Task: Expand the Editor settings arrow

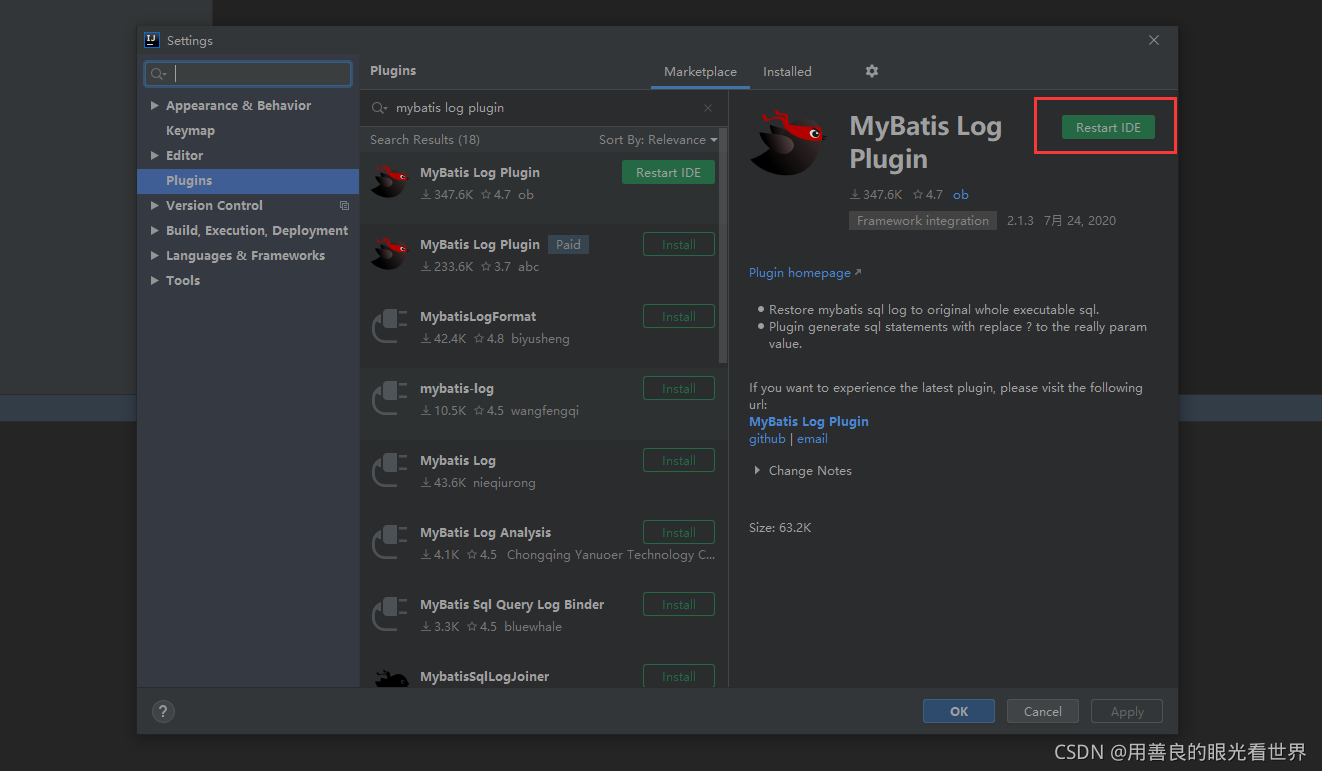Action: 154,155
